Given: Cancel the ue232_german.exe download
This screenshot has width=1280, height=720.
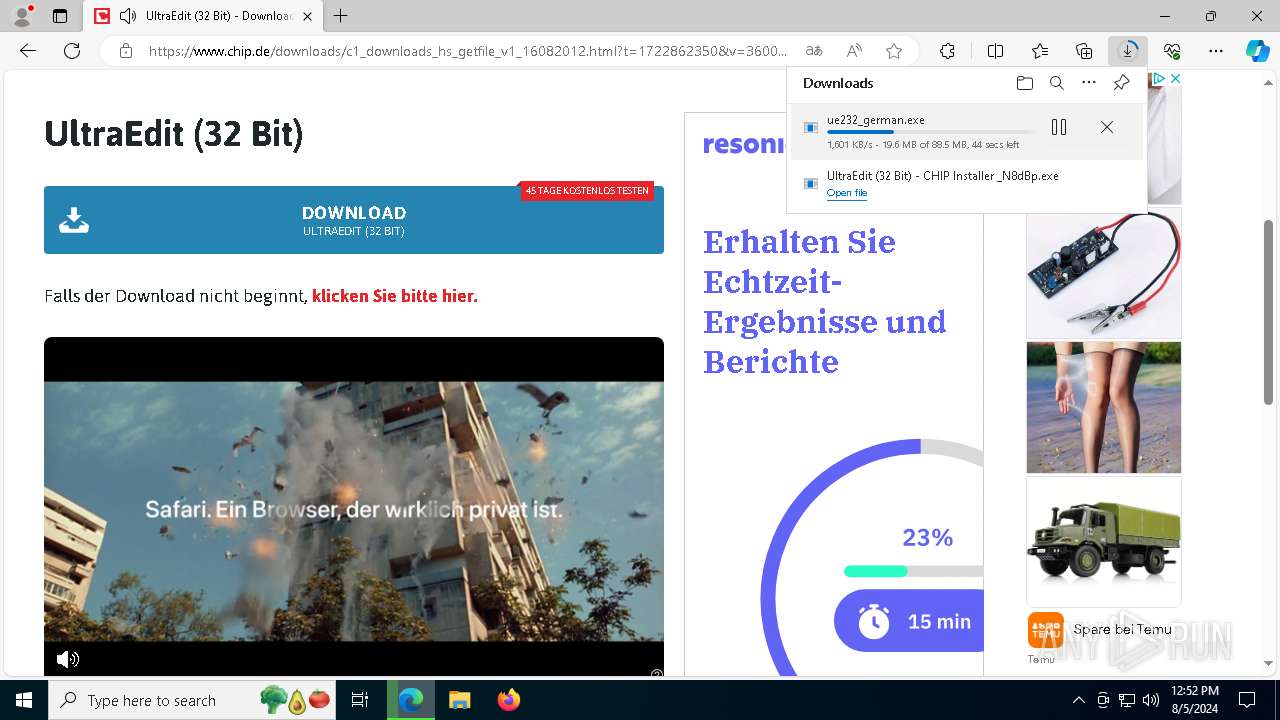Looking at the screenshot, I should click(x=1106, y=127).
